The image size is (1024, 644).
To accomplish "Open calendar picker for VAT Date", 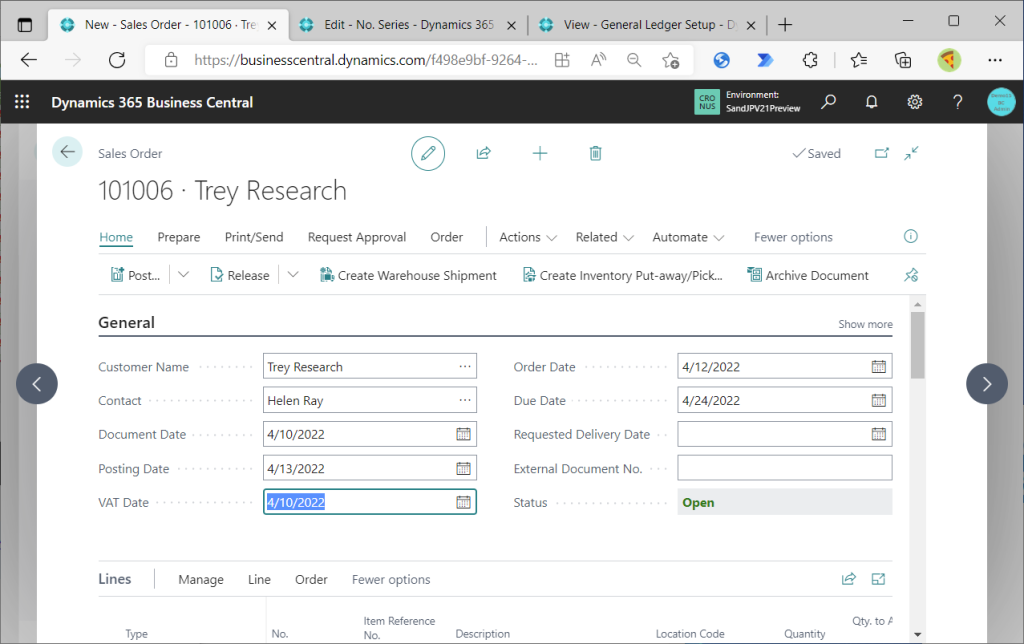I will (464, 502).
